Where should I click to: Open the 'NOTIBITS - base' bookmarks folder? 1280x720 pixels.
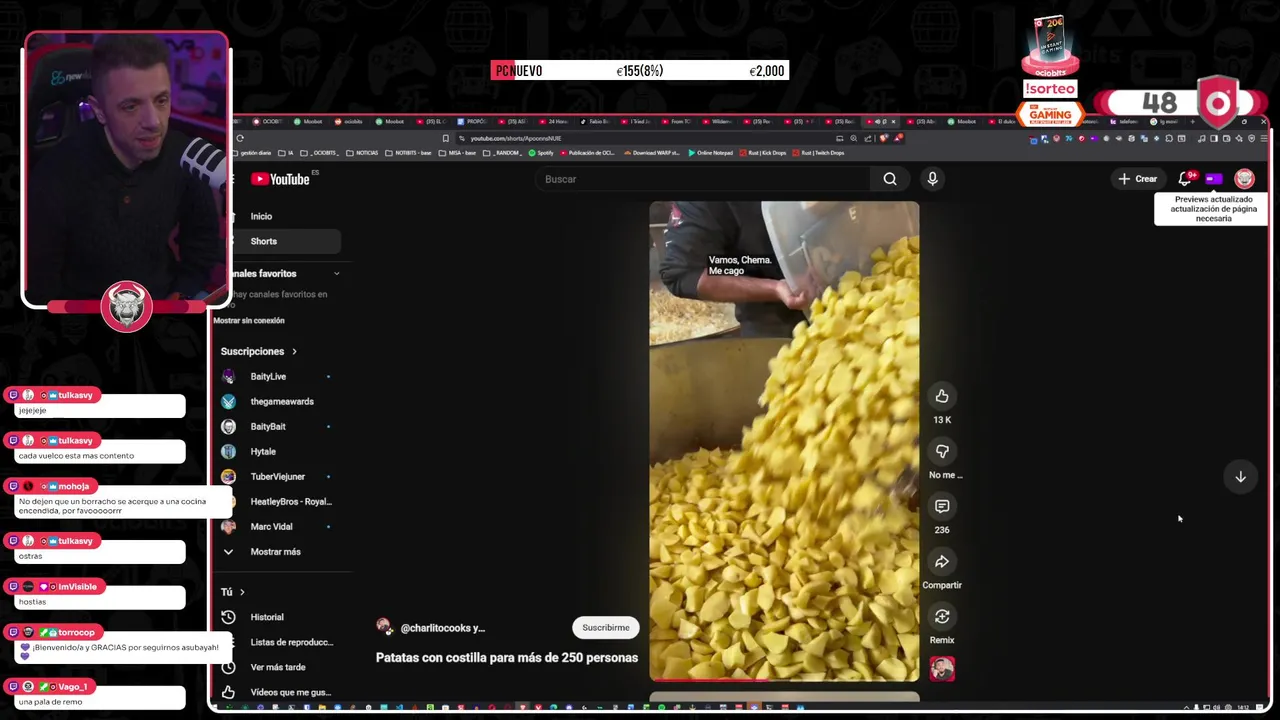(408, 153)
